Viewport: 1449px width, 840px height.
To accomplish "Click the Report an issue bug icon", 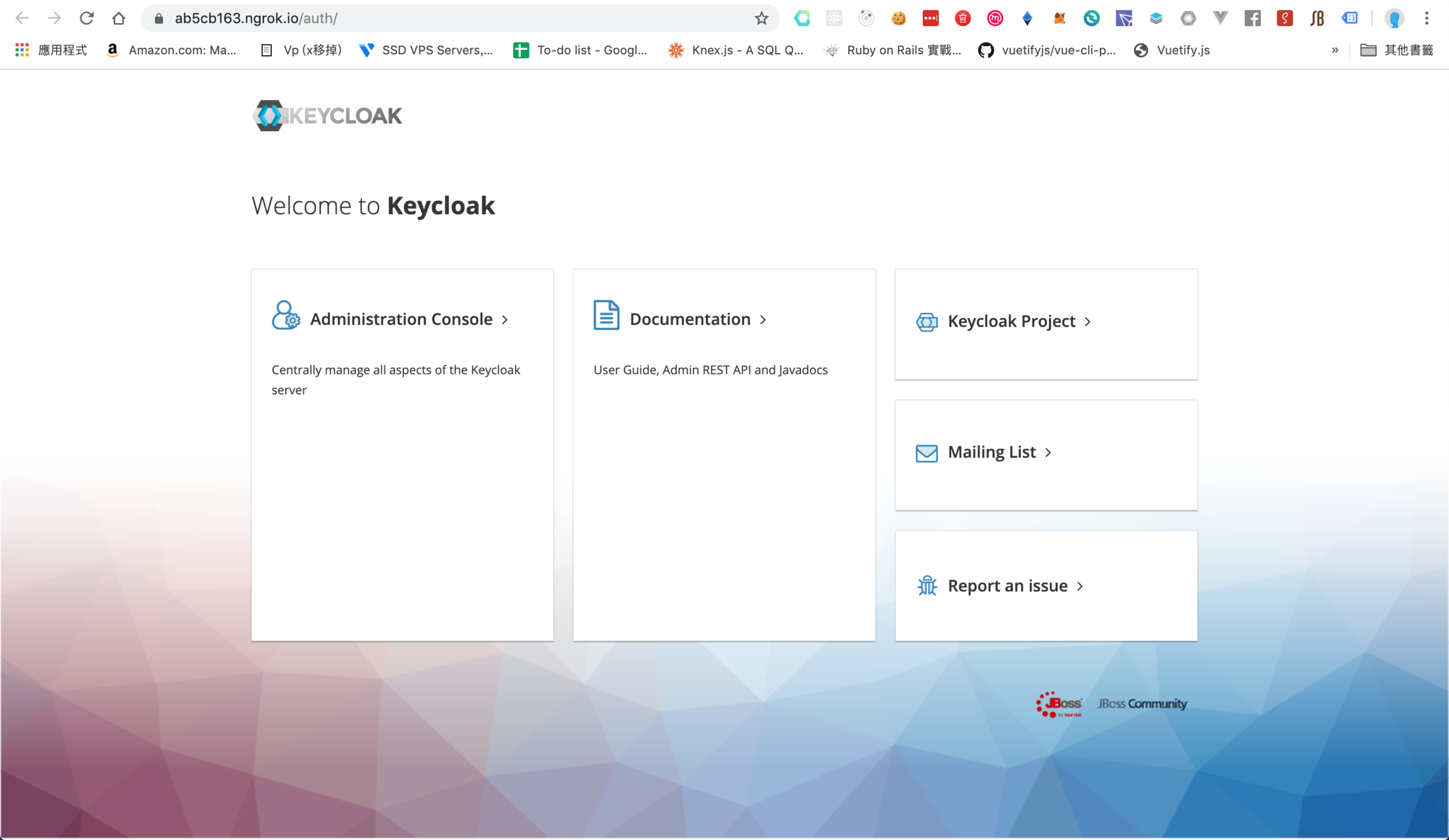I will coord(926,586).
